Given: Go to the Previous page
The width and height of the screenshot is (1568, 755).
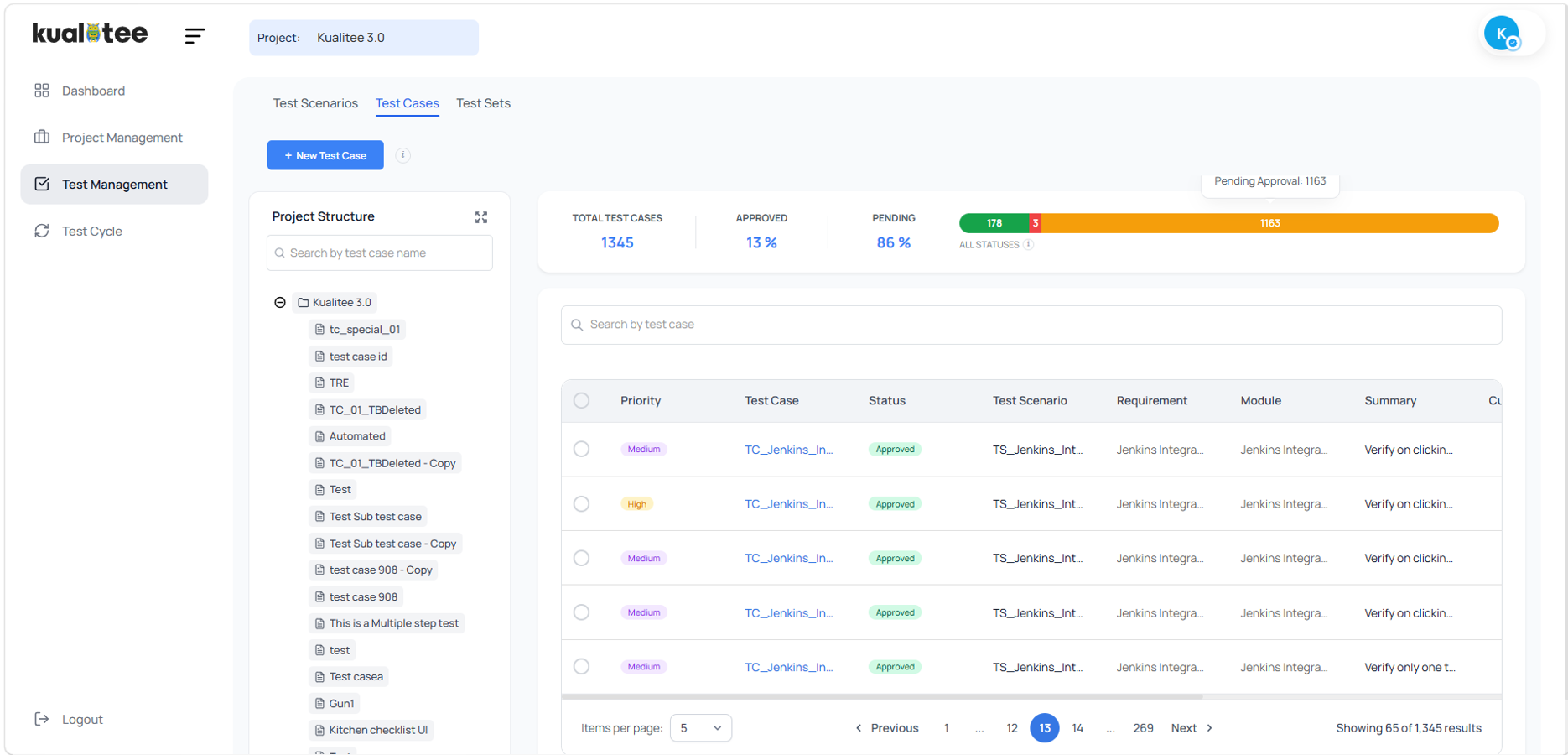Looking at the screenshot, I should pyautogui.click(x=886, y=728).
